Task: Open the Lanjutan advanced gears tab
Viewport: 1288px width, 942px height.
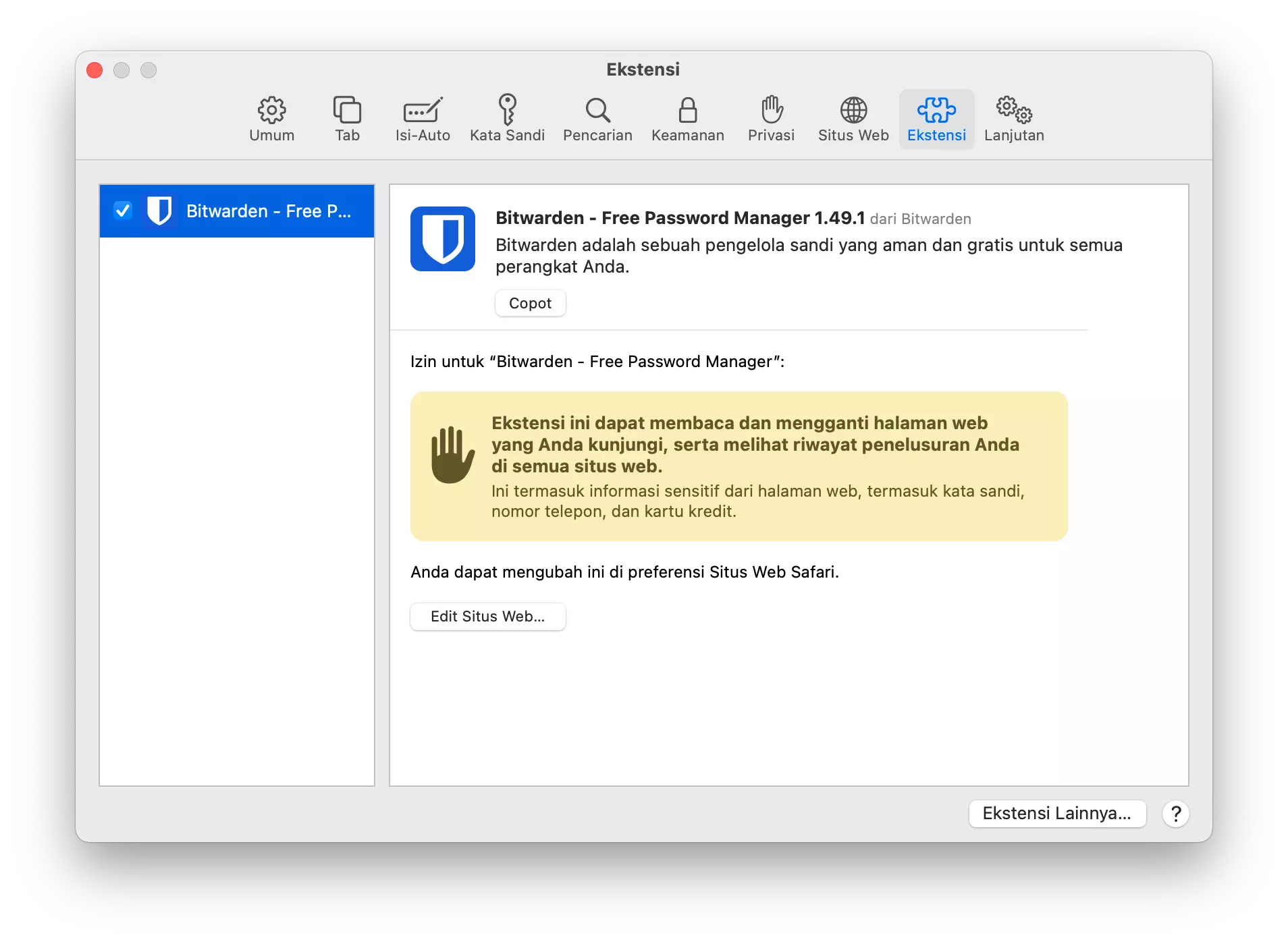Action: [x=1014, y=118]
